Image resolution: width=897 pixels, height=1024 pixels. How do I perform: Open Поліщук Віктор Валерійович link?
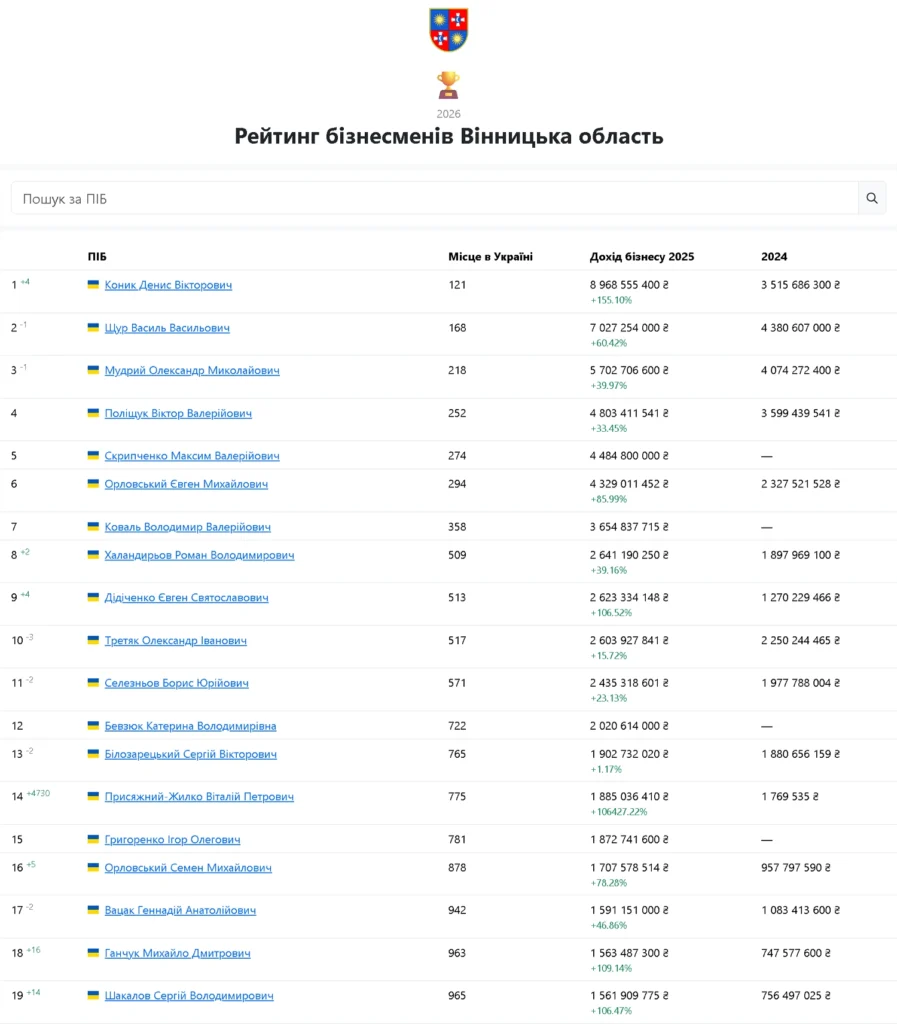coord(178,413)
